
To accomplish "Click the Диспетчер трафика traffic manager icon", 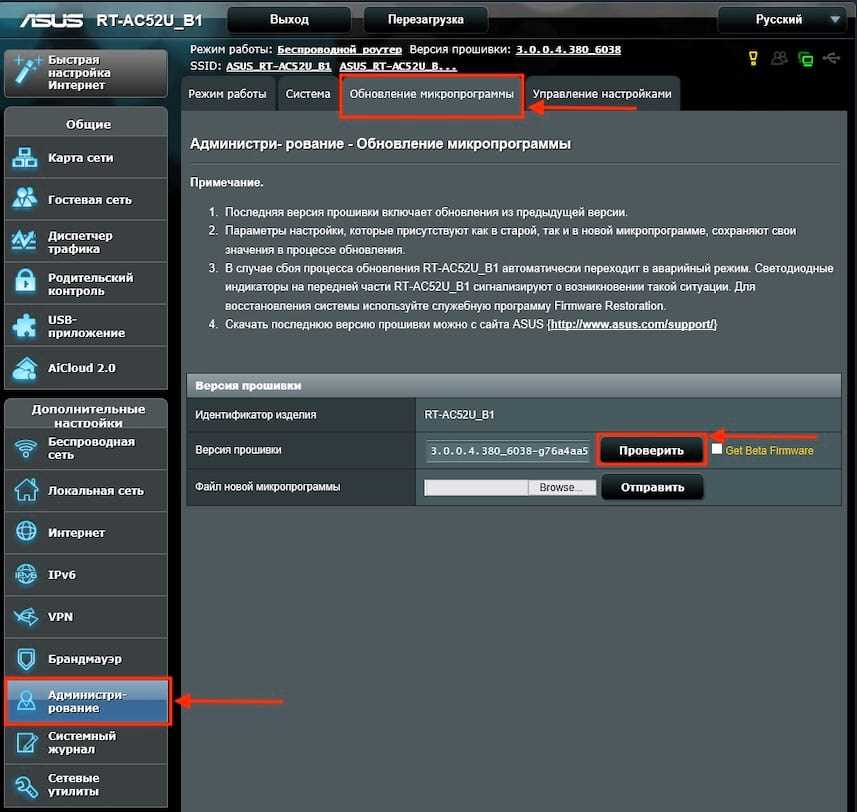I will tap(25, 241).
